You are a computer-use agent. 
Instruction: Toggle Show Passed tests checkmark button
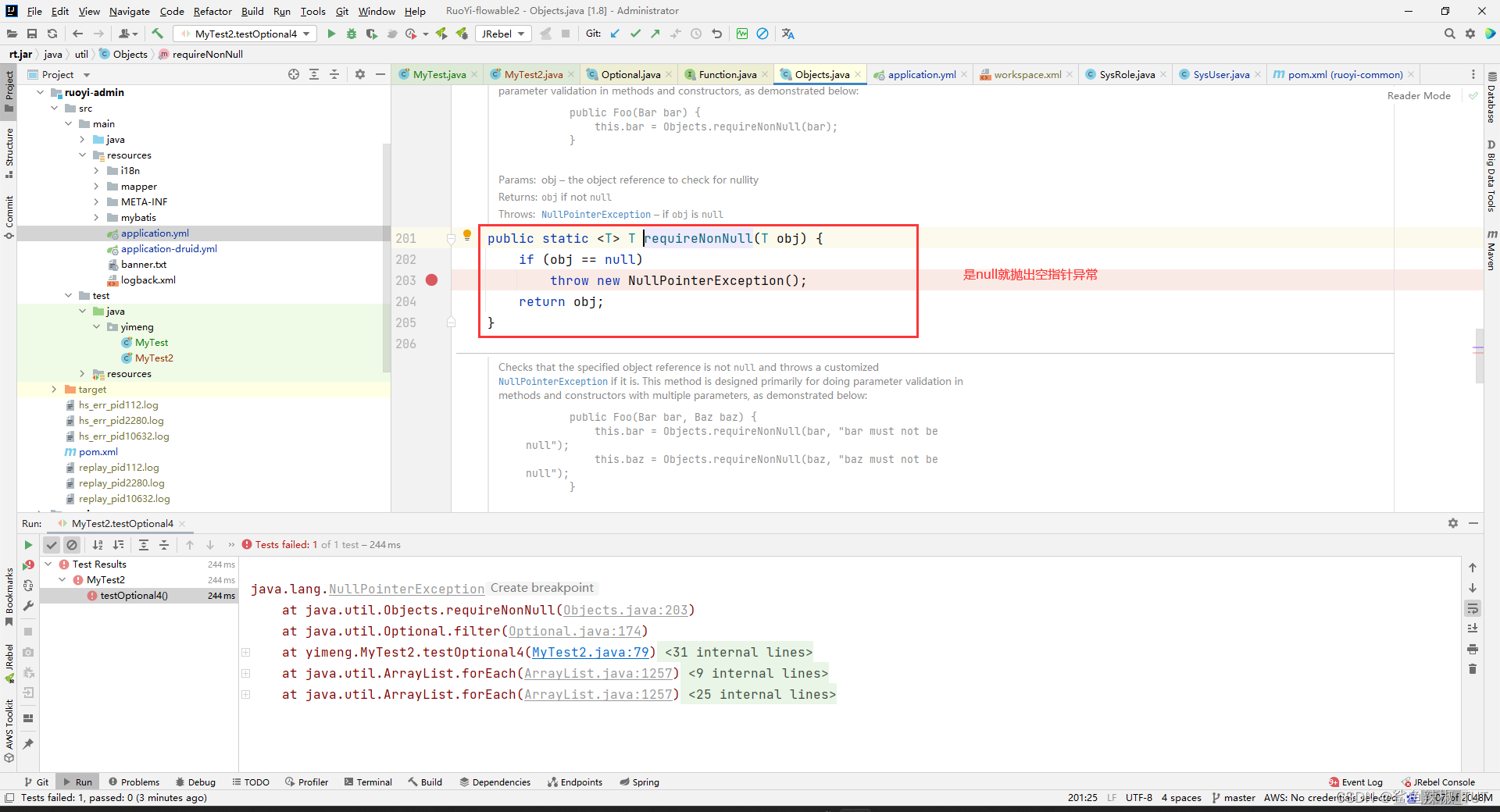[52, 545]
